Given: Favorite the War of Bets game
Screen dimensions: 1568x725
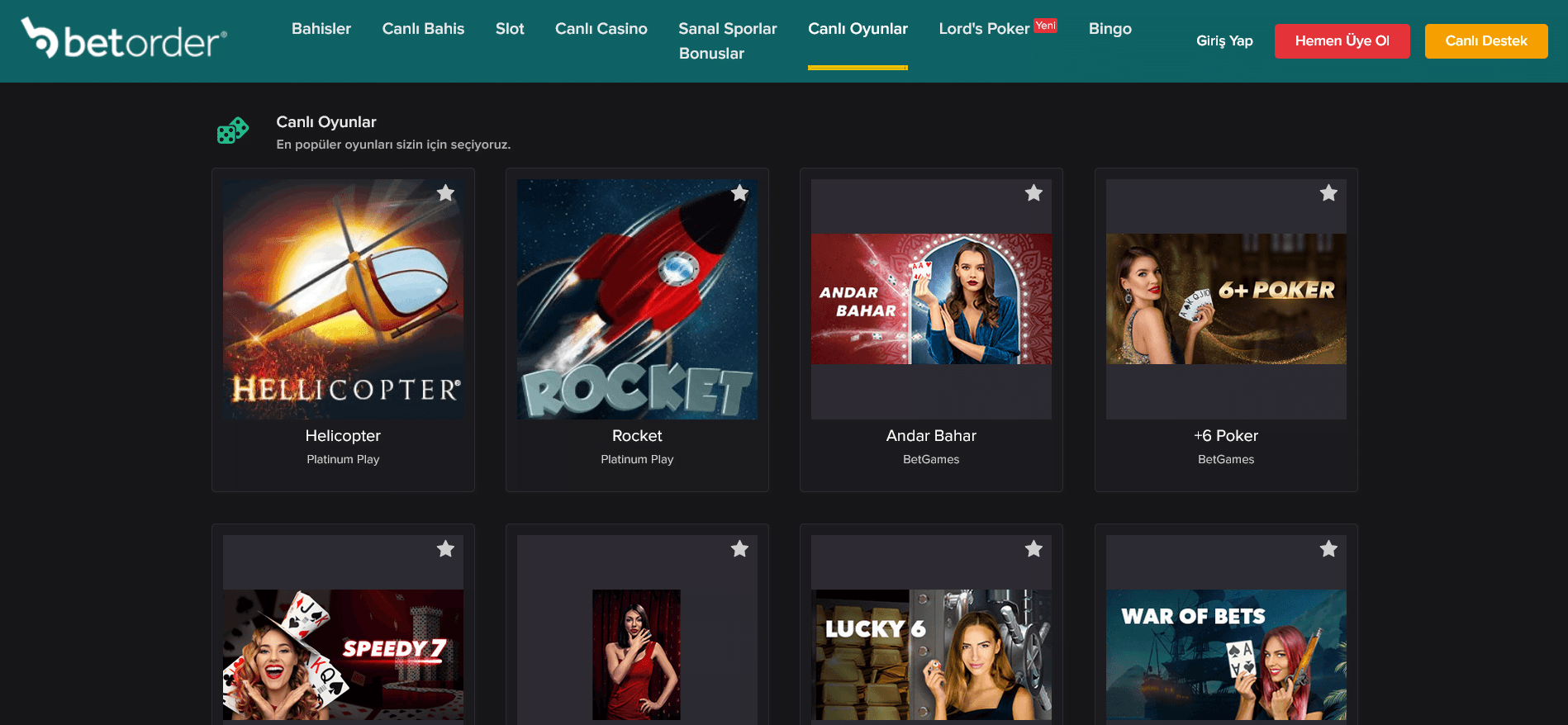Looking at the screenshot, I should point(1328,549).
